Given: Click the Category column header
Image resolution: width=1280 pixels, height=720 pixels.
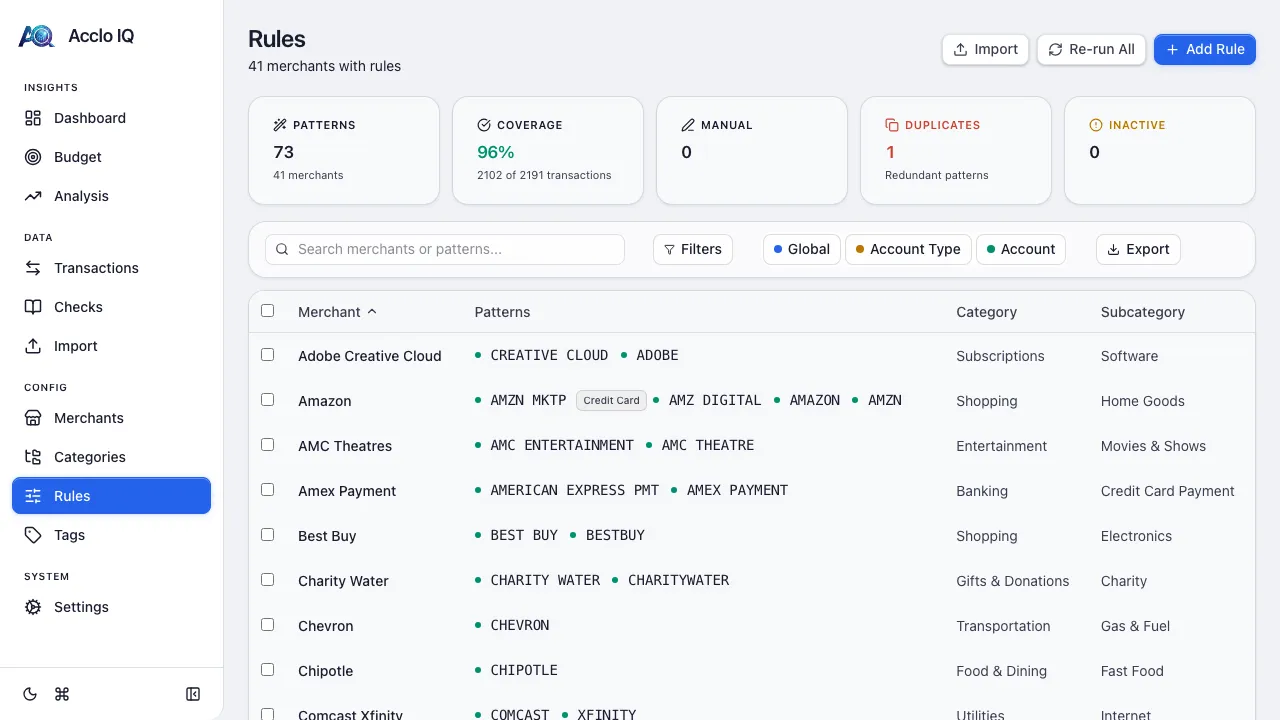Looking at the screenshot, I should point(986,312).
